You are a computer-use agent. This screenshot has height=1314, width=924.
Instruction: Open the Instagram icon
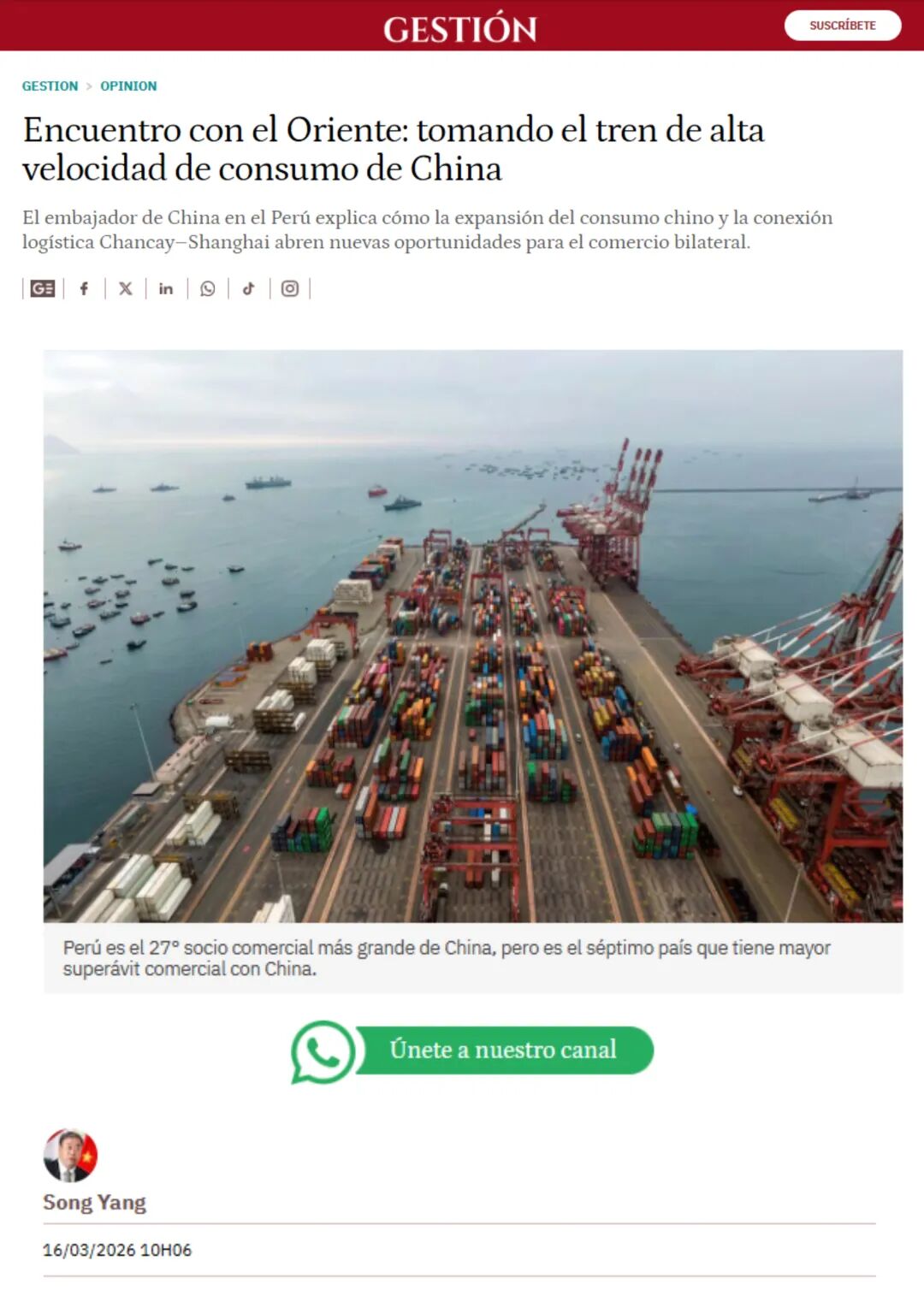290,288
